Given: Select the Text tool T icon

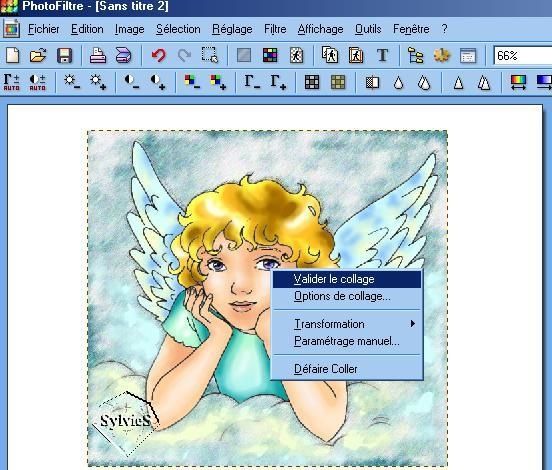Looking at the screenshot, I should (382, 55).
